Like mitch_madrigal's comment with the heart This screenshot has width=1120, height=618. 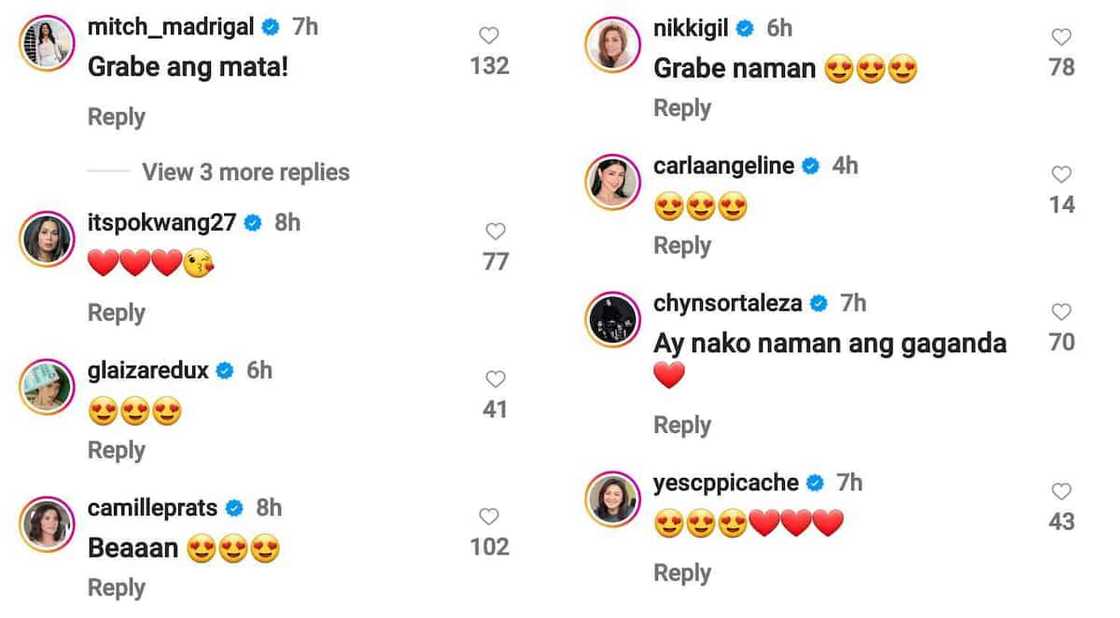[489, 36]
